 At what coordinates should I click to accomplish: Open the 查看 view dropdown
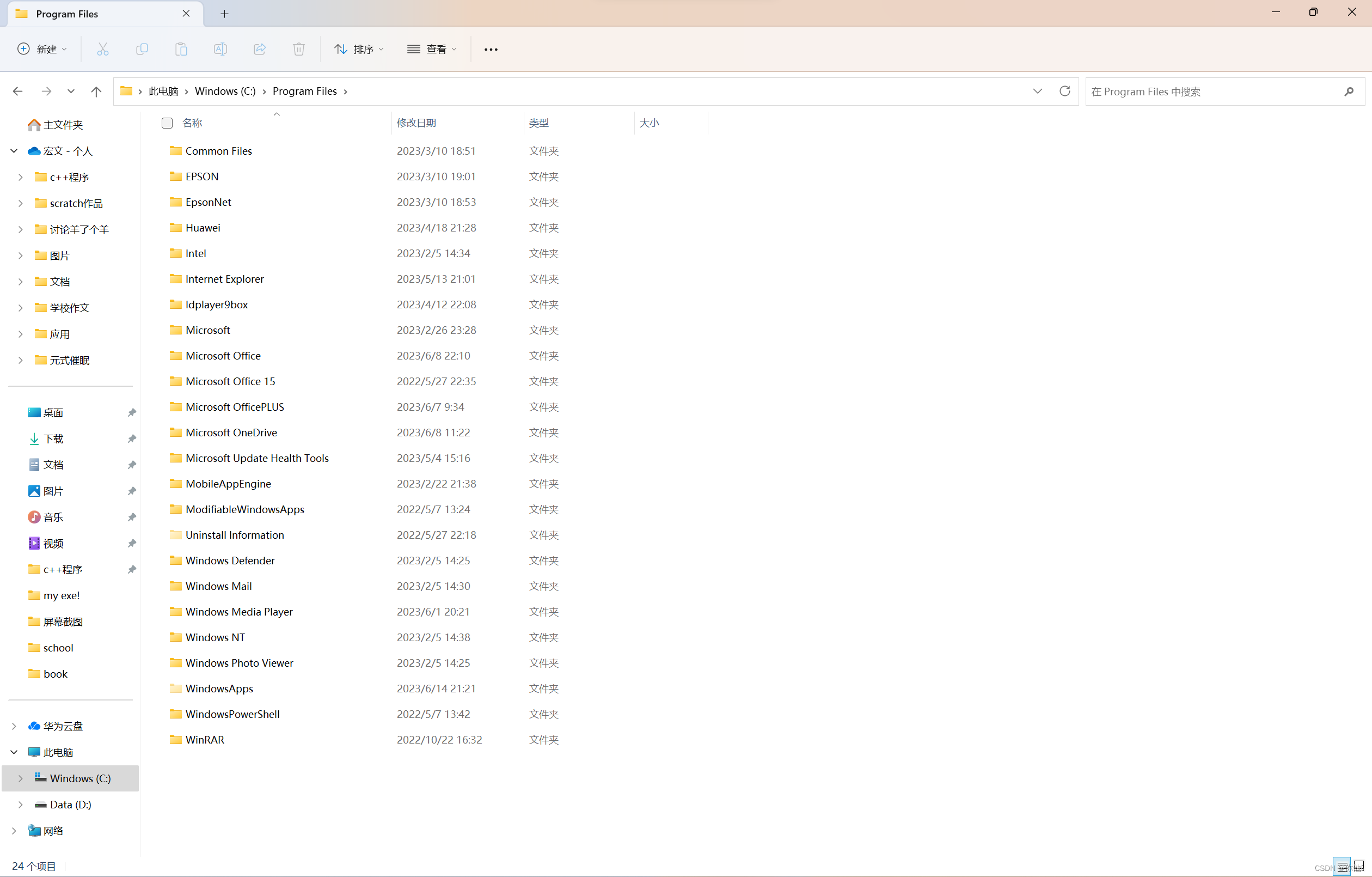pyautogui.click(x=432, y=49)
